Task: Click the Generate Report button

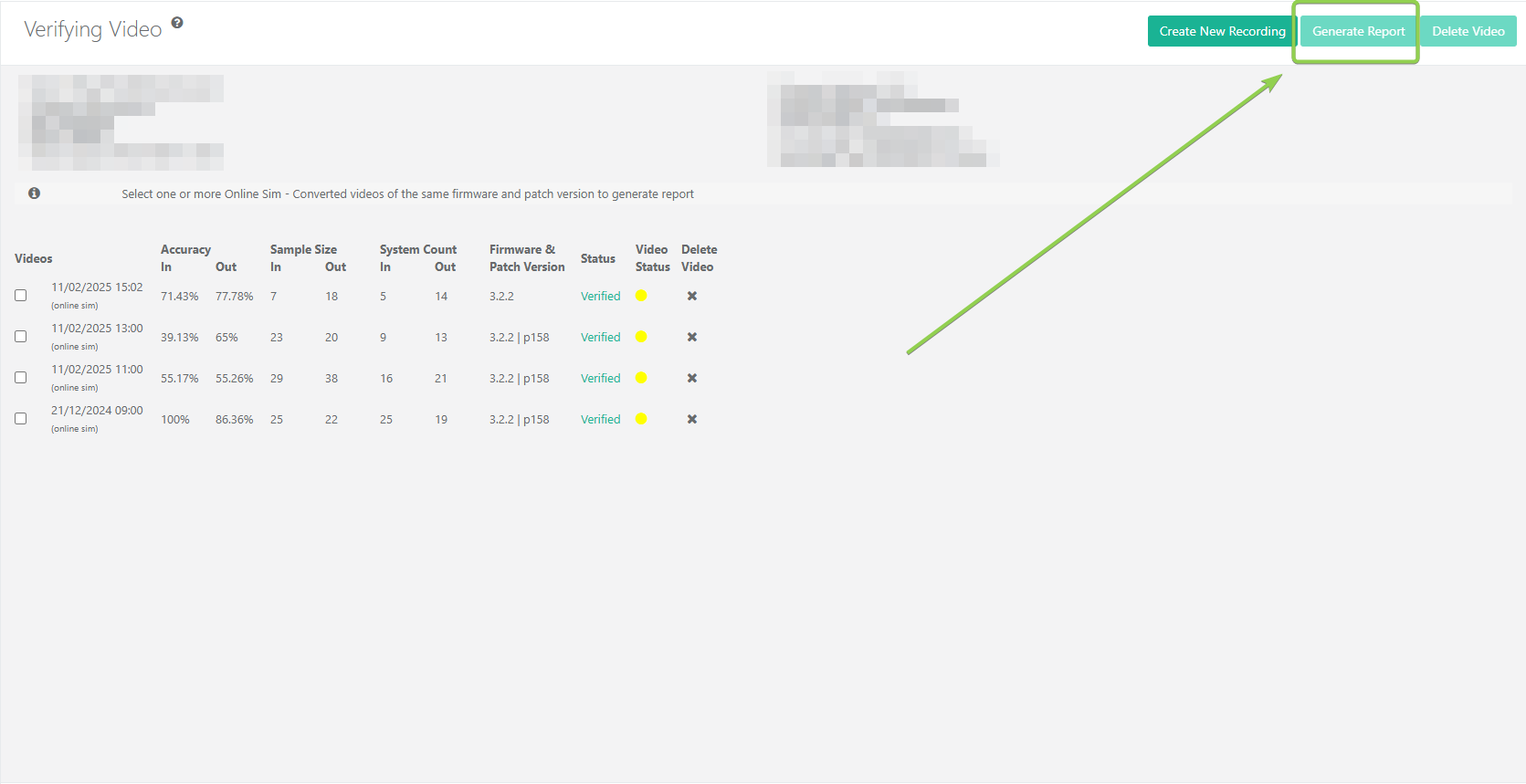Action: click(x=1358, y=31)
